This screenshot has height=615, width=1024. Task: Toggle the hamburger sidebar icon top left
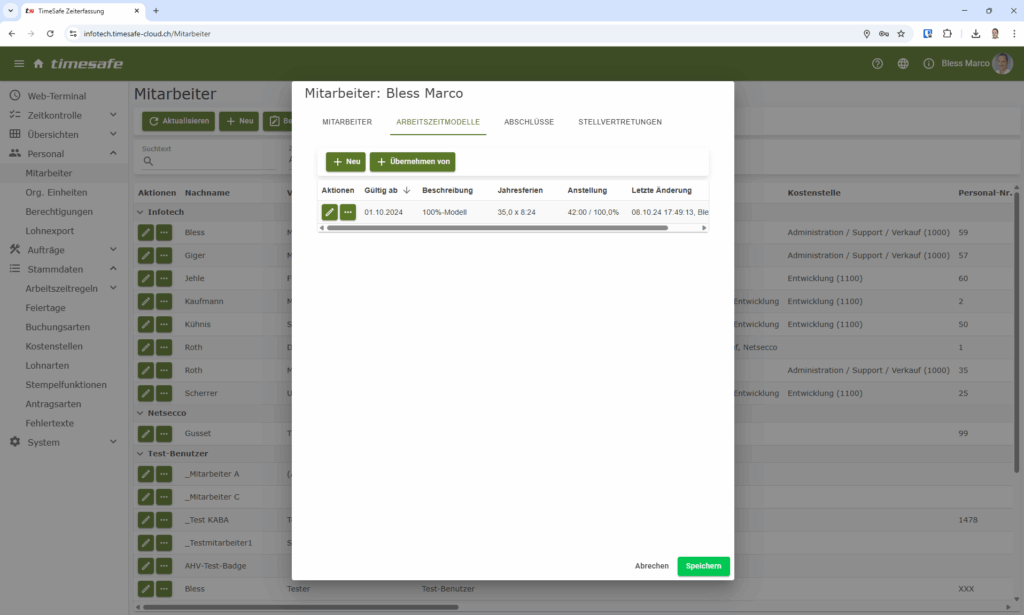coord(18,62)
